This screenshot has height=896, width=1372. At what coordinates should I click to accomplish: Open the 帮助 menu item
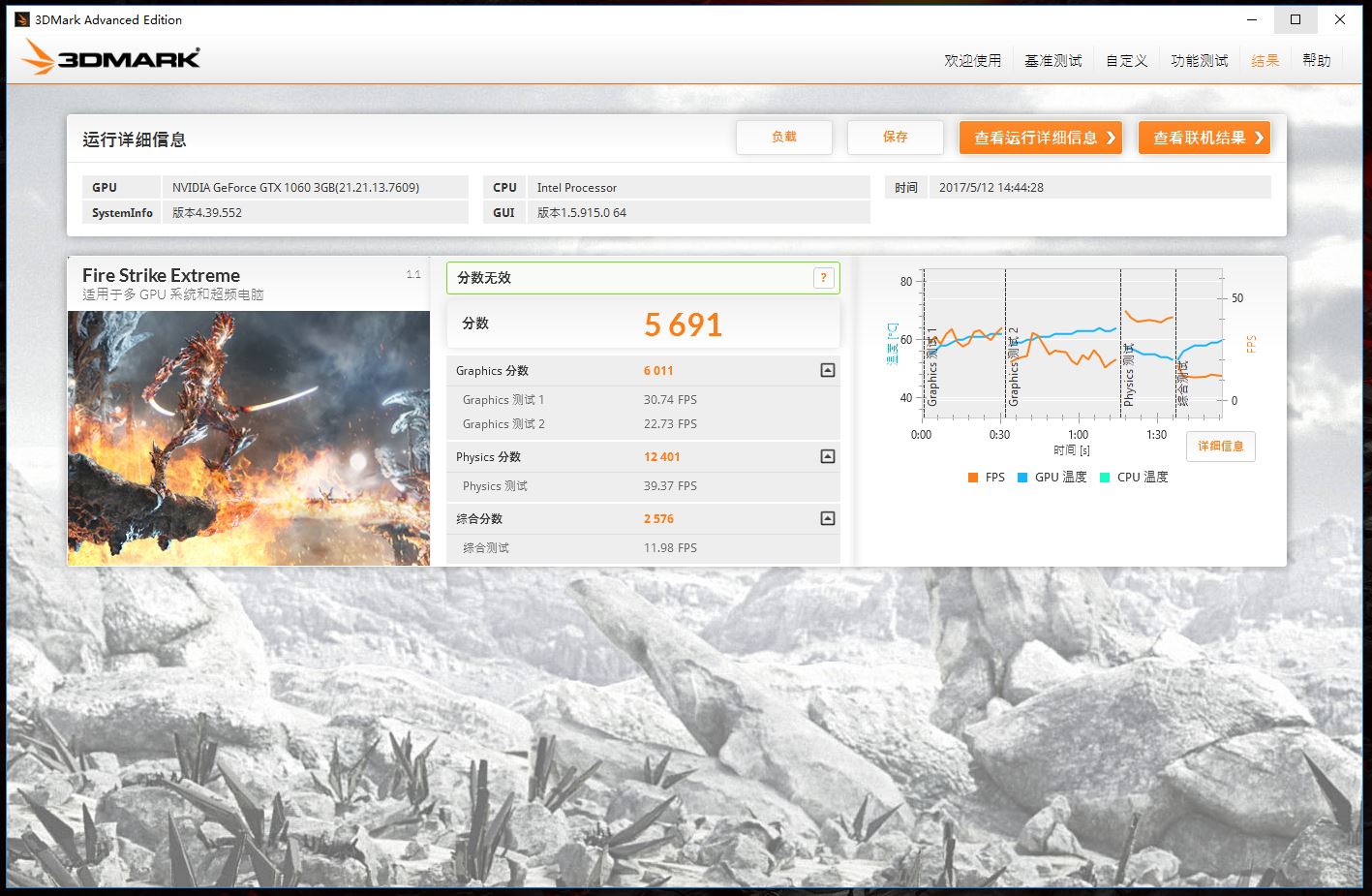(1315, 59)
